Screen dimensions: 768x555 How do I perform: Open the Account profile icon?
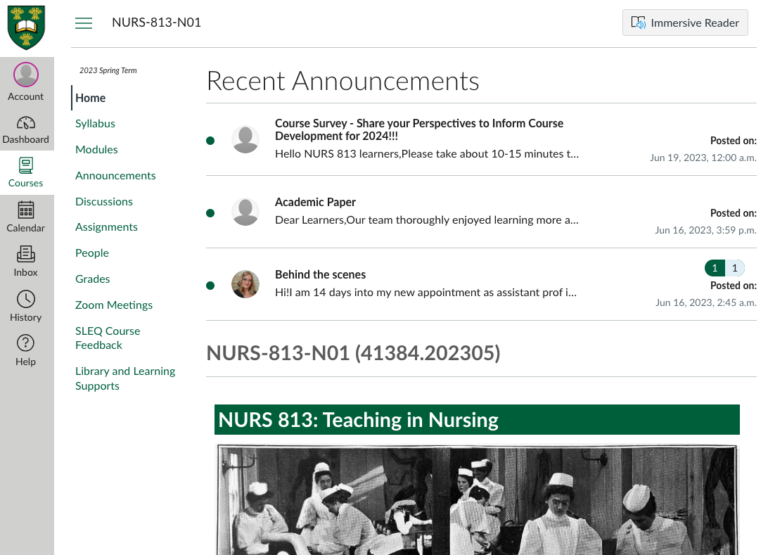tap(26, 75)
